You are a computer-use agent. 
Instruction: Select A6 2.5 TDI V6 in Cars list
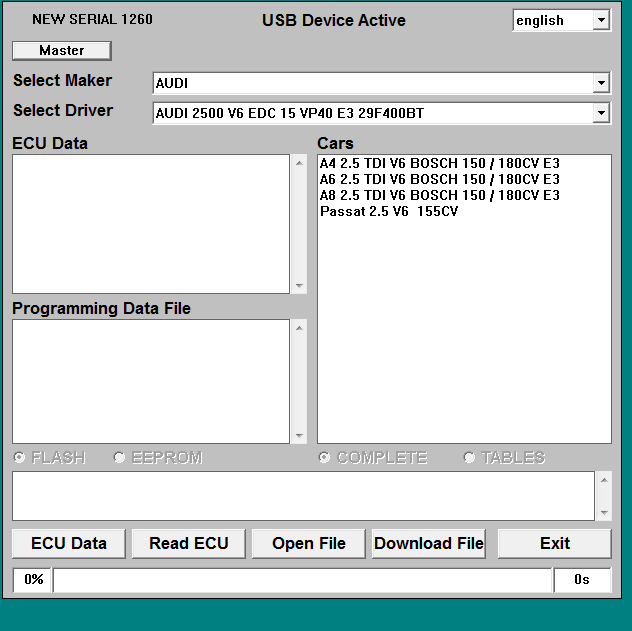point(439,179)
